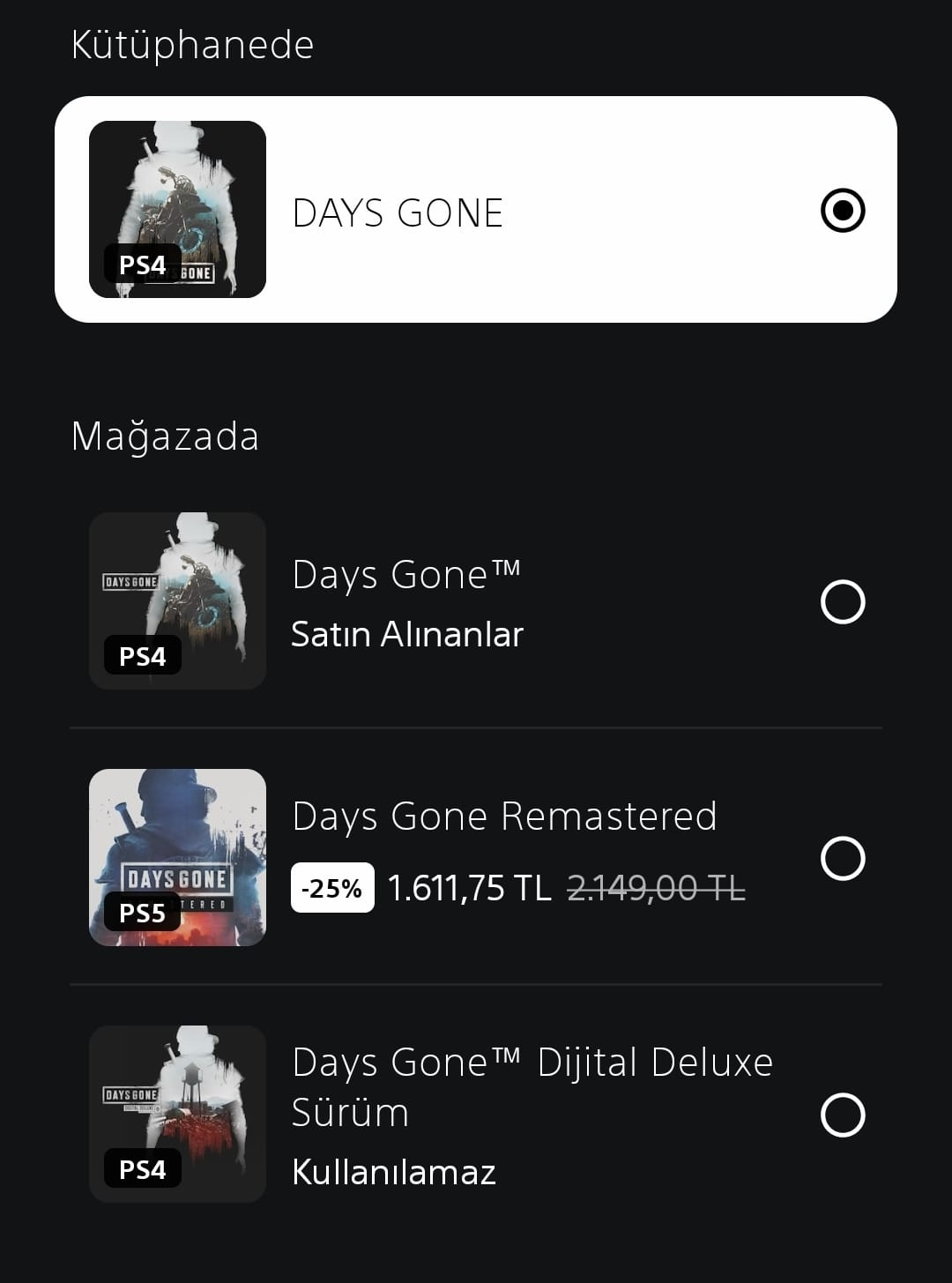This screenshot has width=952, height=1283.
Task: Tap the Kullanılamaz status text
Action: pos(393,1172)
